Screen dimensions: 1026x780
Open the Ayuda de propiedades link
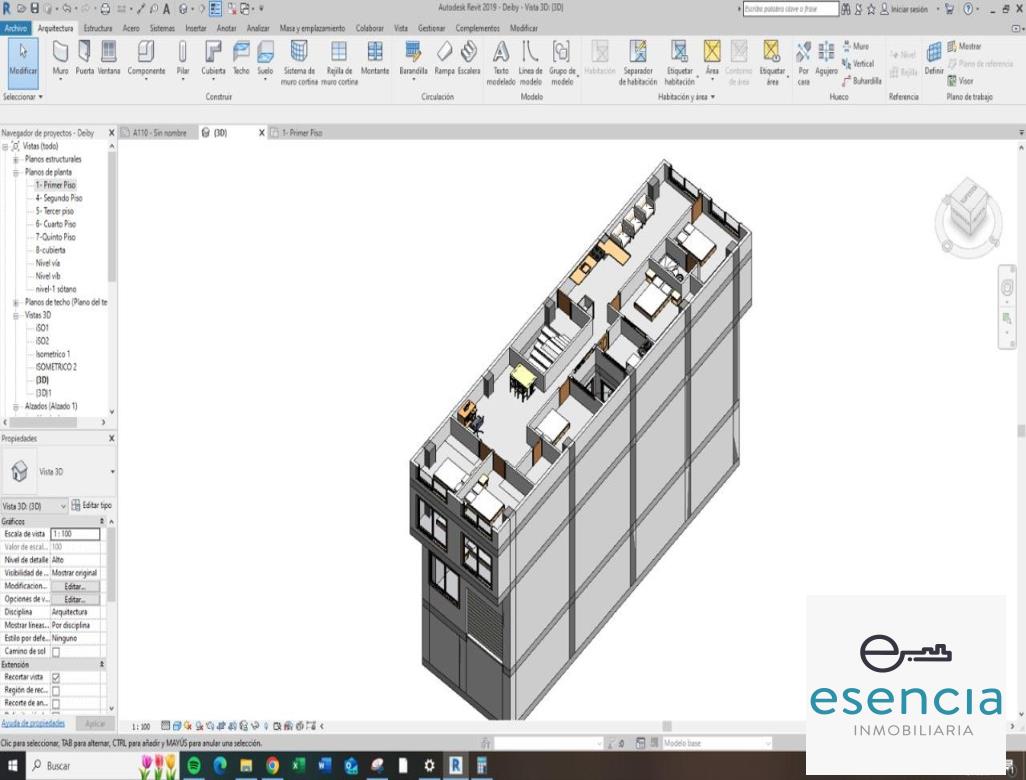[x=33, y=723]
